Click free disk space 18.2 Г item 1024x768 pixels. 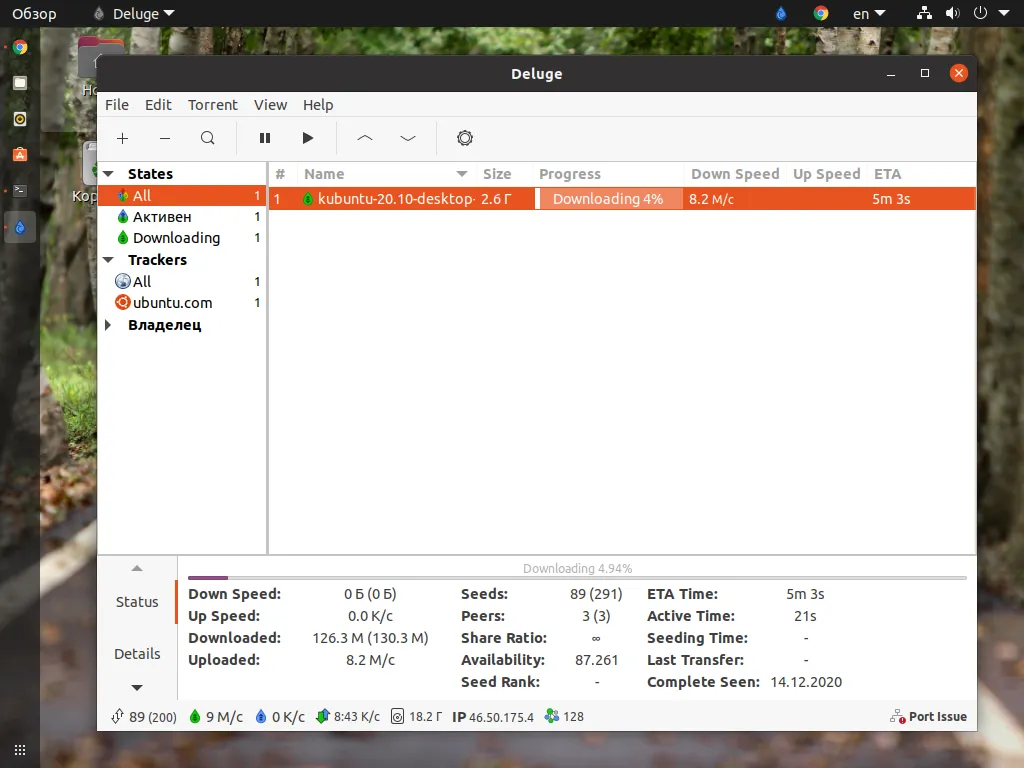pyautogui.click(x=417, y=716)
